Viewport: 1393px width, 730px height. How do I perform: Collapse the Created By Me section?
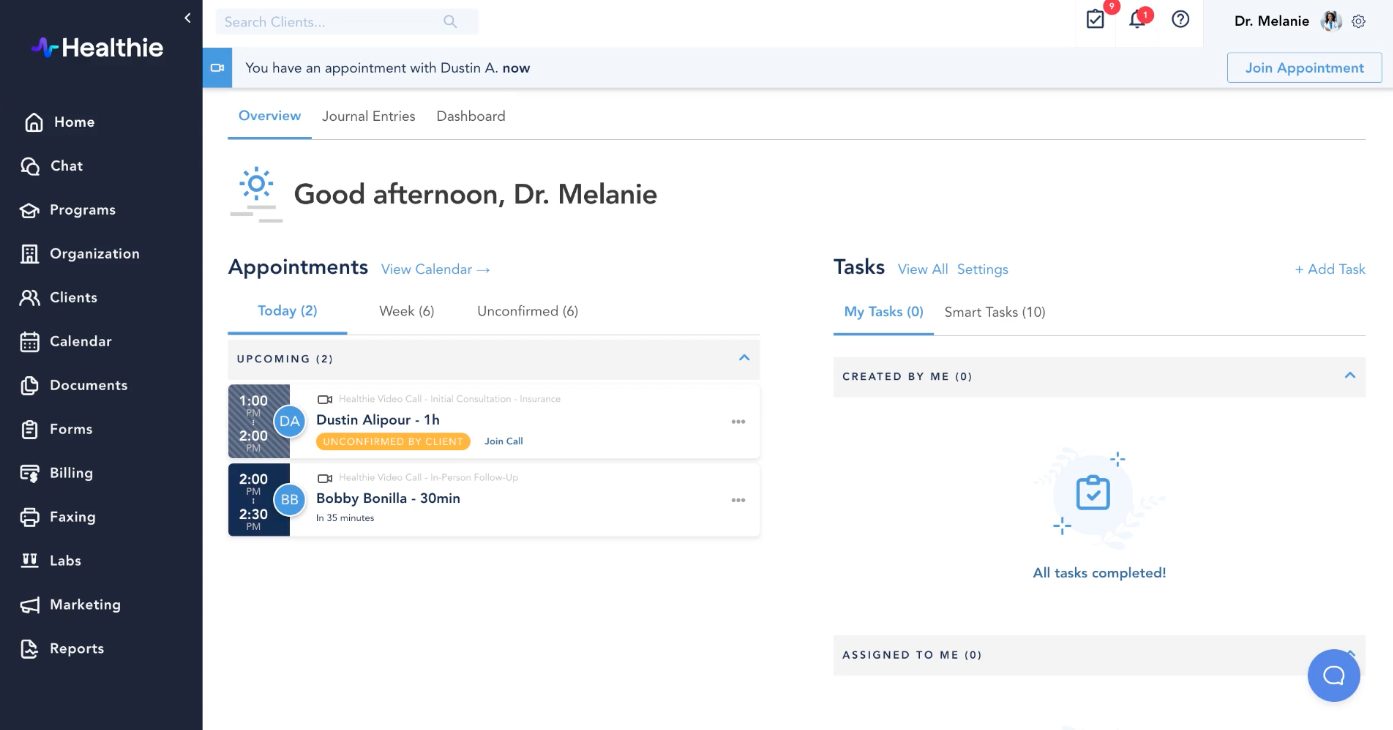[x=1349, y=376]
